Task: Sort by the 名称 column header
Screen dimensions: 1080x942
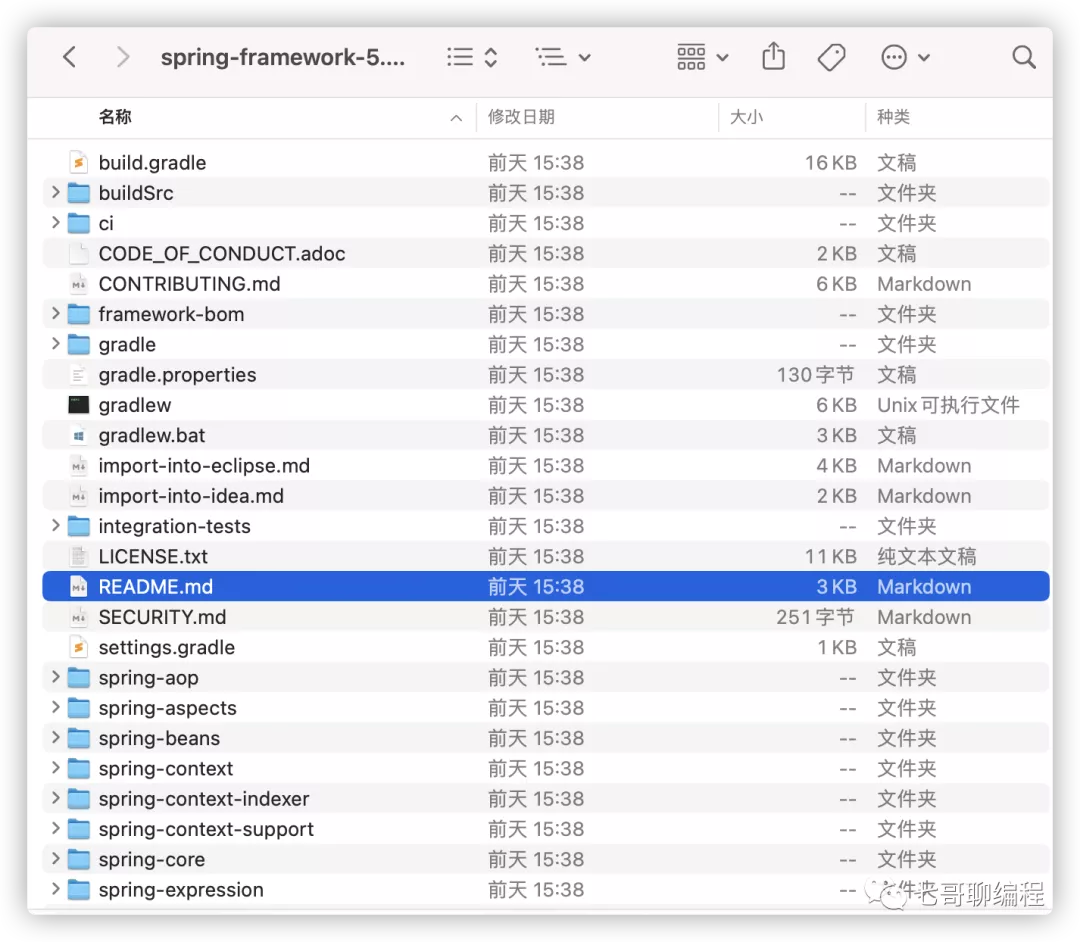Action: coord(115,117)
